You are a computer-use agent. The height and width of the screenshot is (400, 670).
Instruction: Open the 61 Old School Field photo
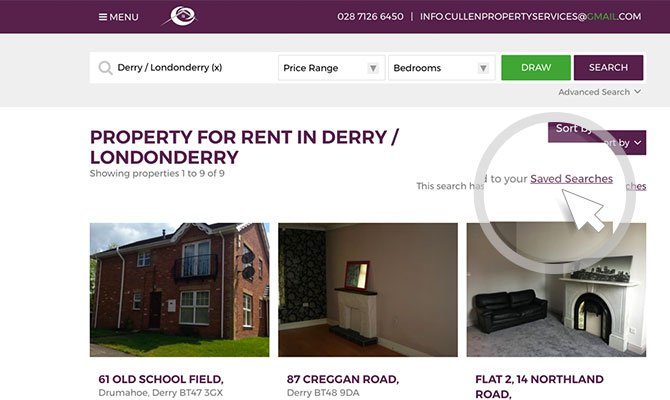tap(179, 290)
